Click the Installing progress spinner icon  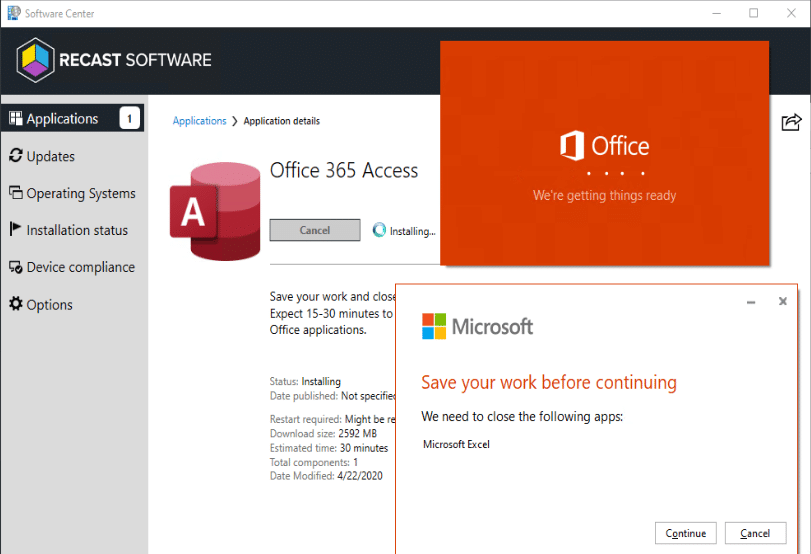(x=379, y=230)
